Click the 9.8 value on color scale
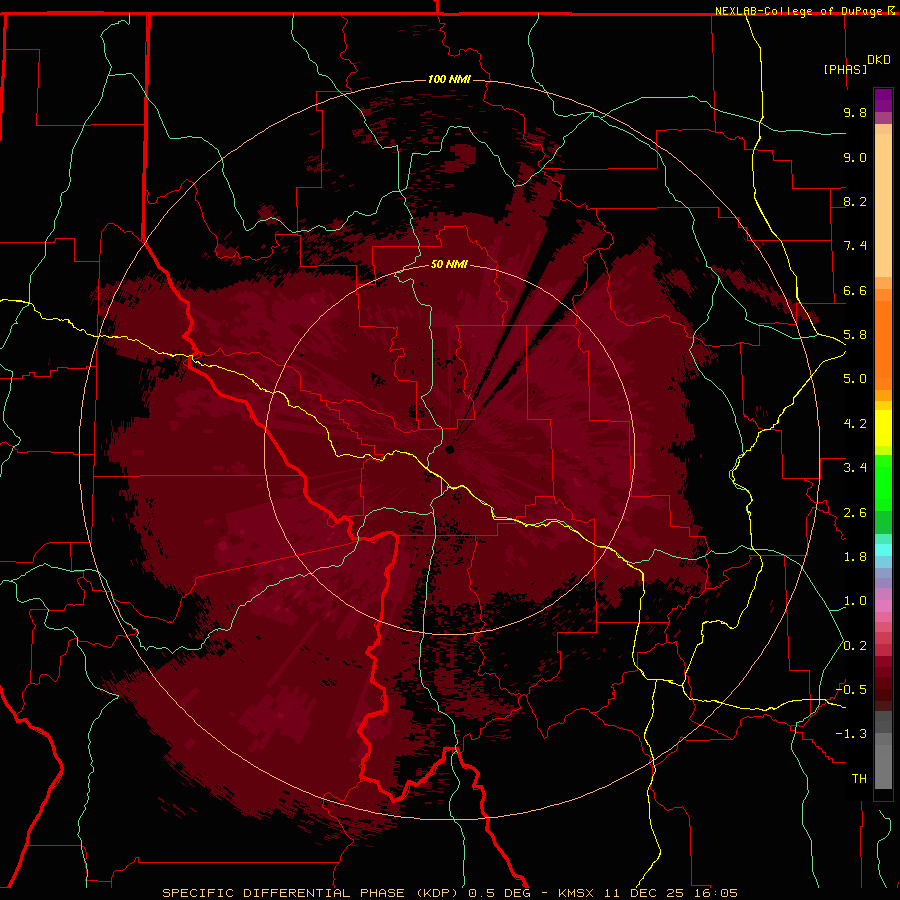900x900 pixels. pos(855,112)
